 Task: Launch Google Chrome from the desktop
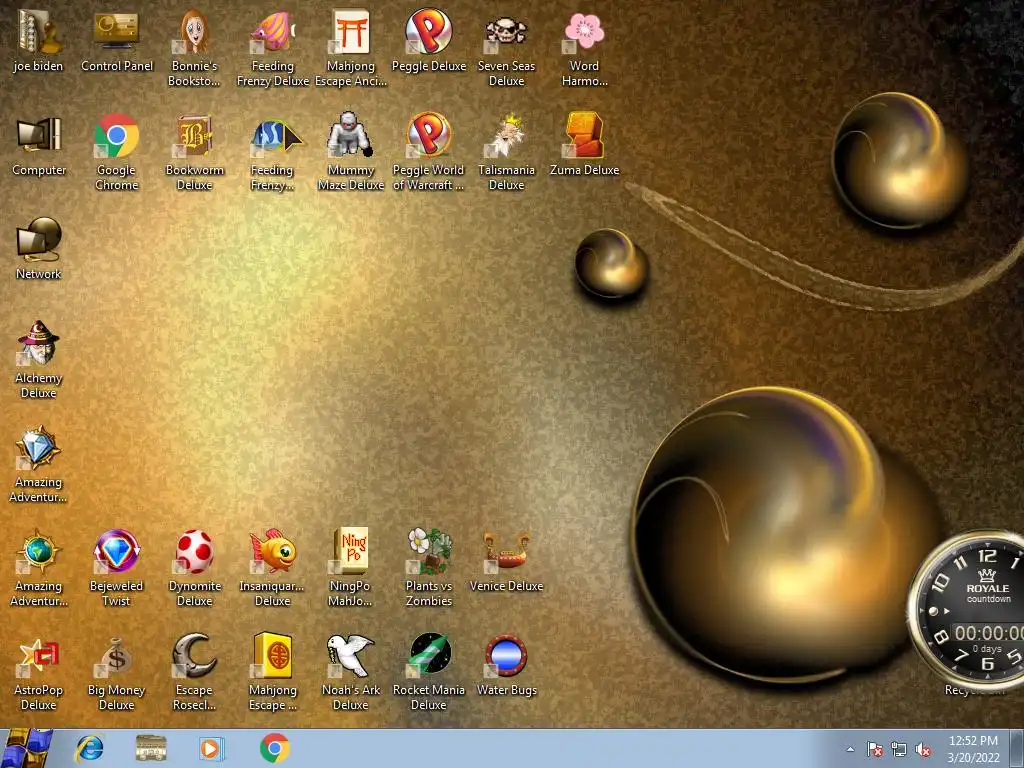click(x=116, y=153)
